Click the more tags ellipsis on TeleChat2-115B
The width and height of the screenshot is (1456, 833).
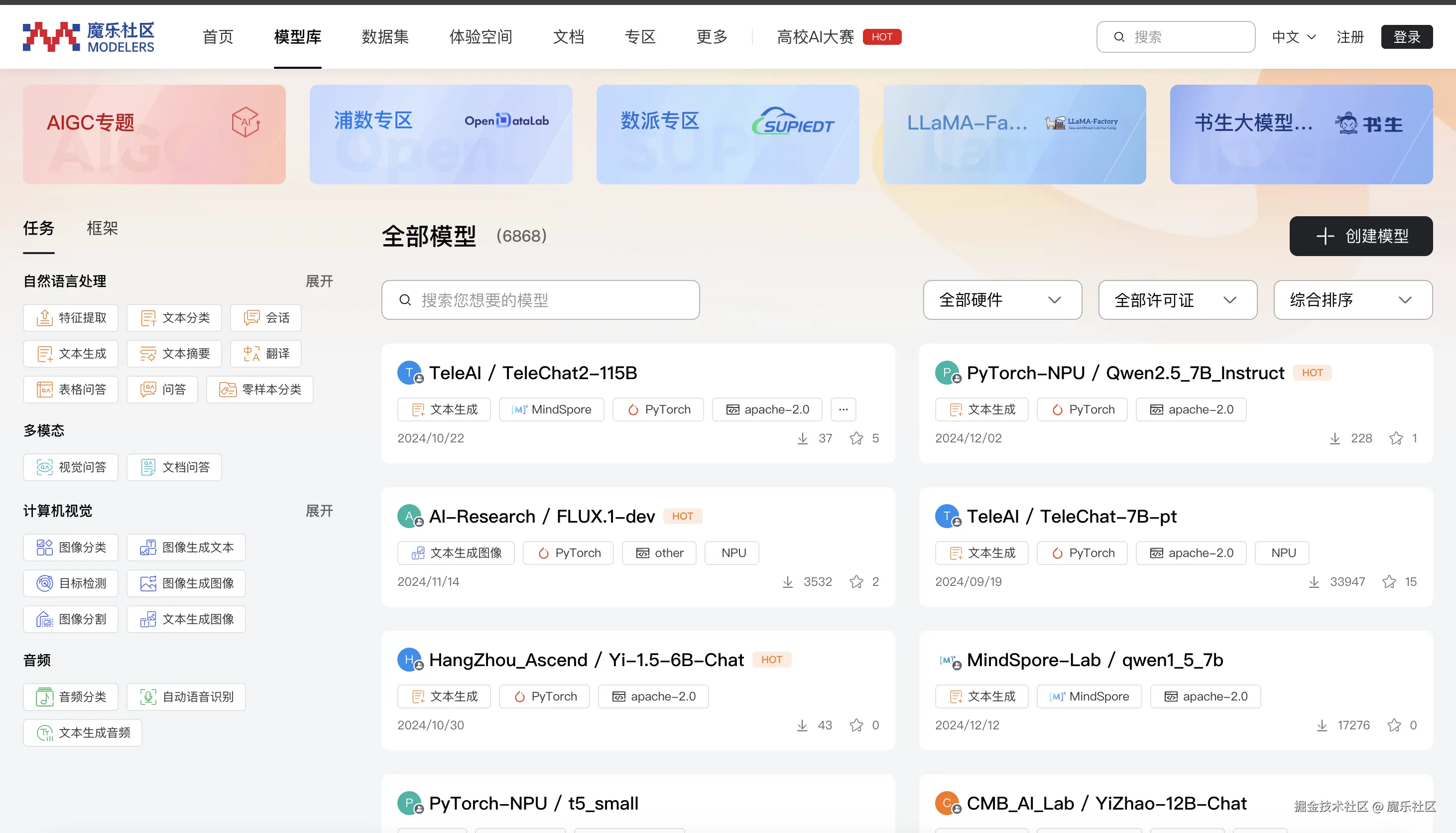(x=843, y=410)
